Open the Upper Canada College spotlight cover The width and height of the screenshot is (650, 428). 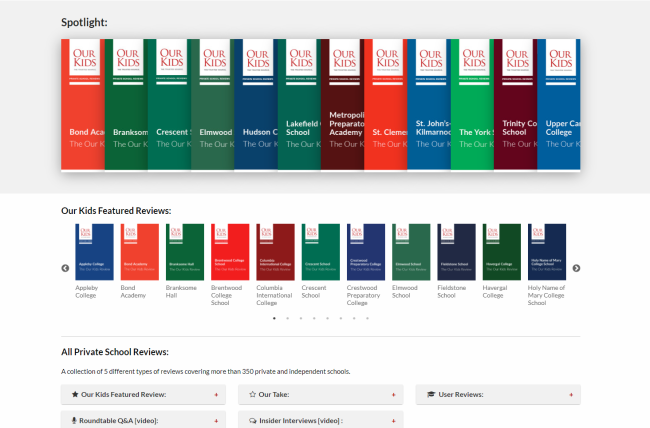(559, 105)
